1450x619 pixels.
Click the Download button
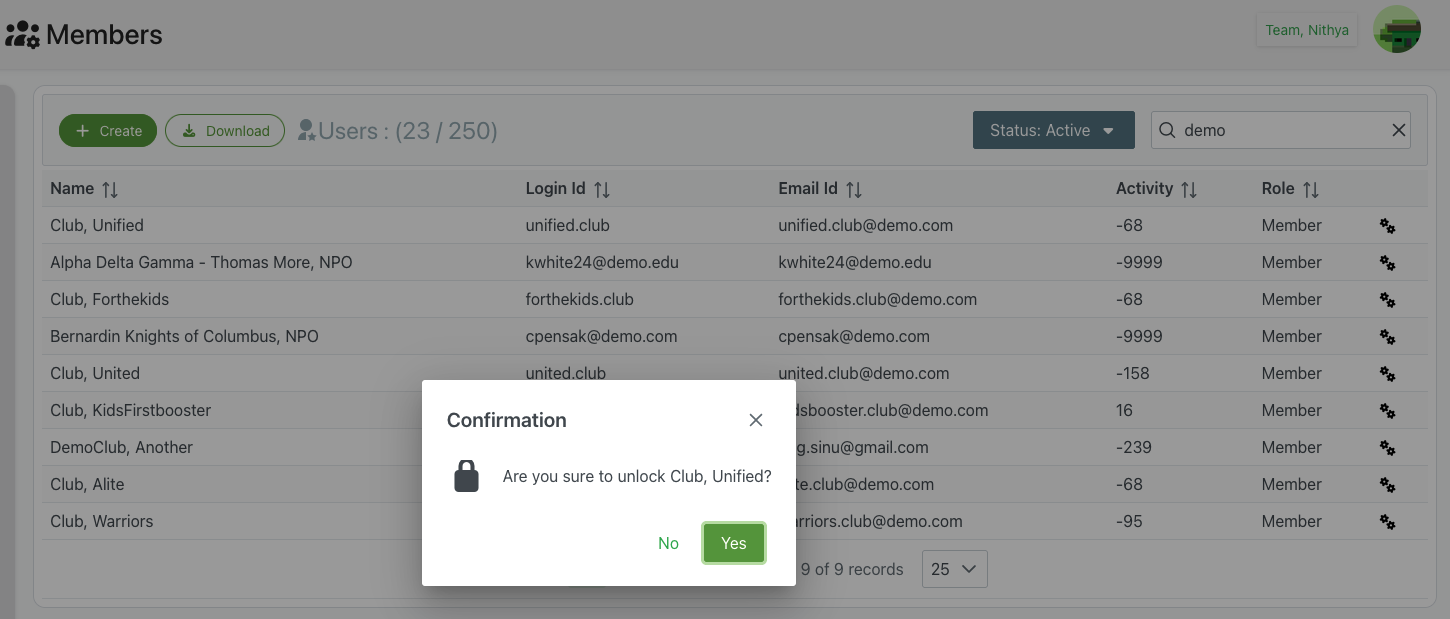[x=224, y=130]
